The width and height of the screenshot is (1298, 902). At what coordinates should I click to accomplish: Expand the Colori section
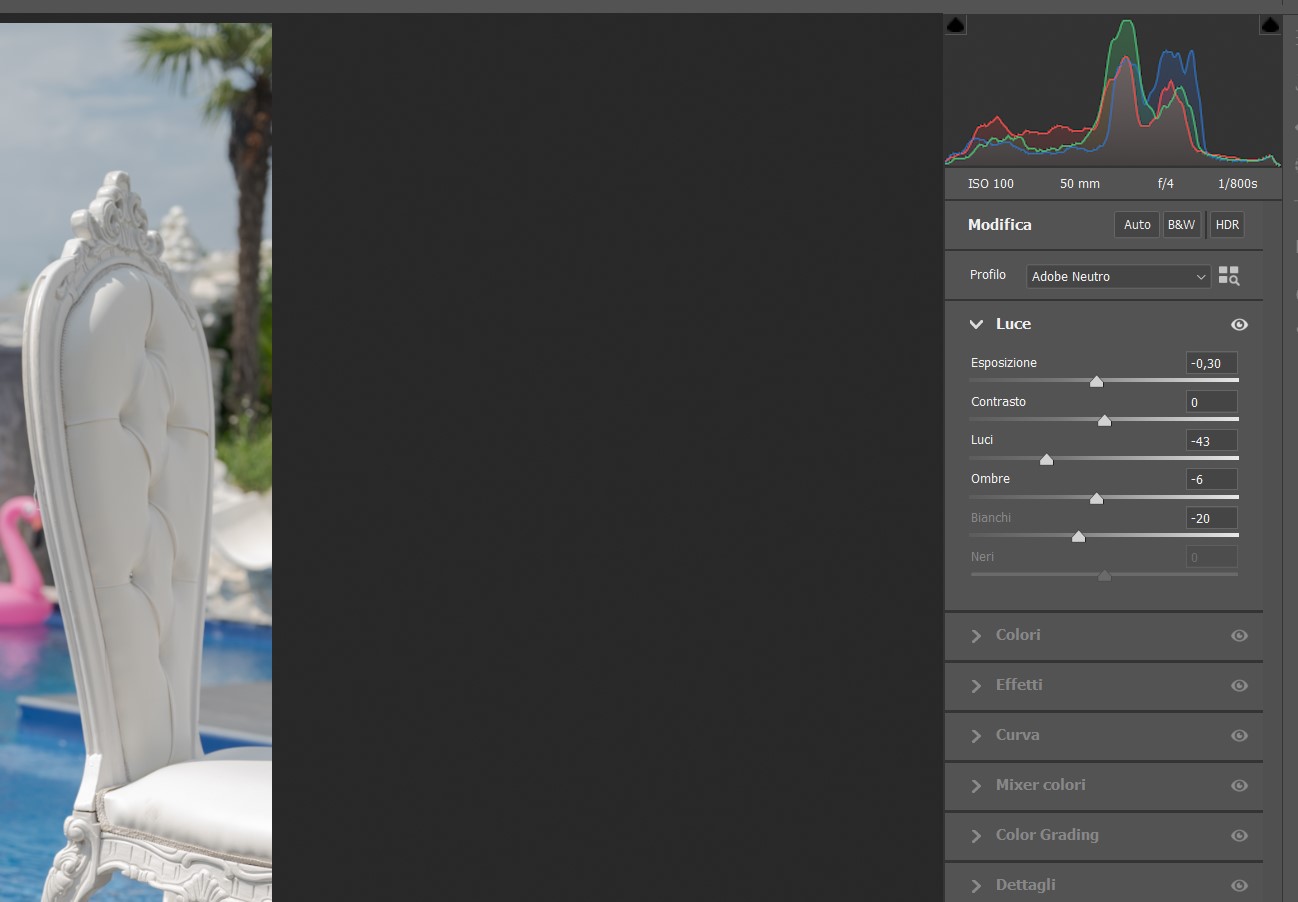976,636
